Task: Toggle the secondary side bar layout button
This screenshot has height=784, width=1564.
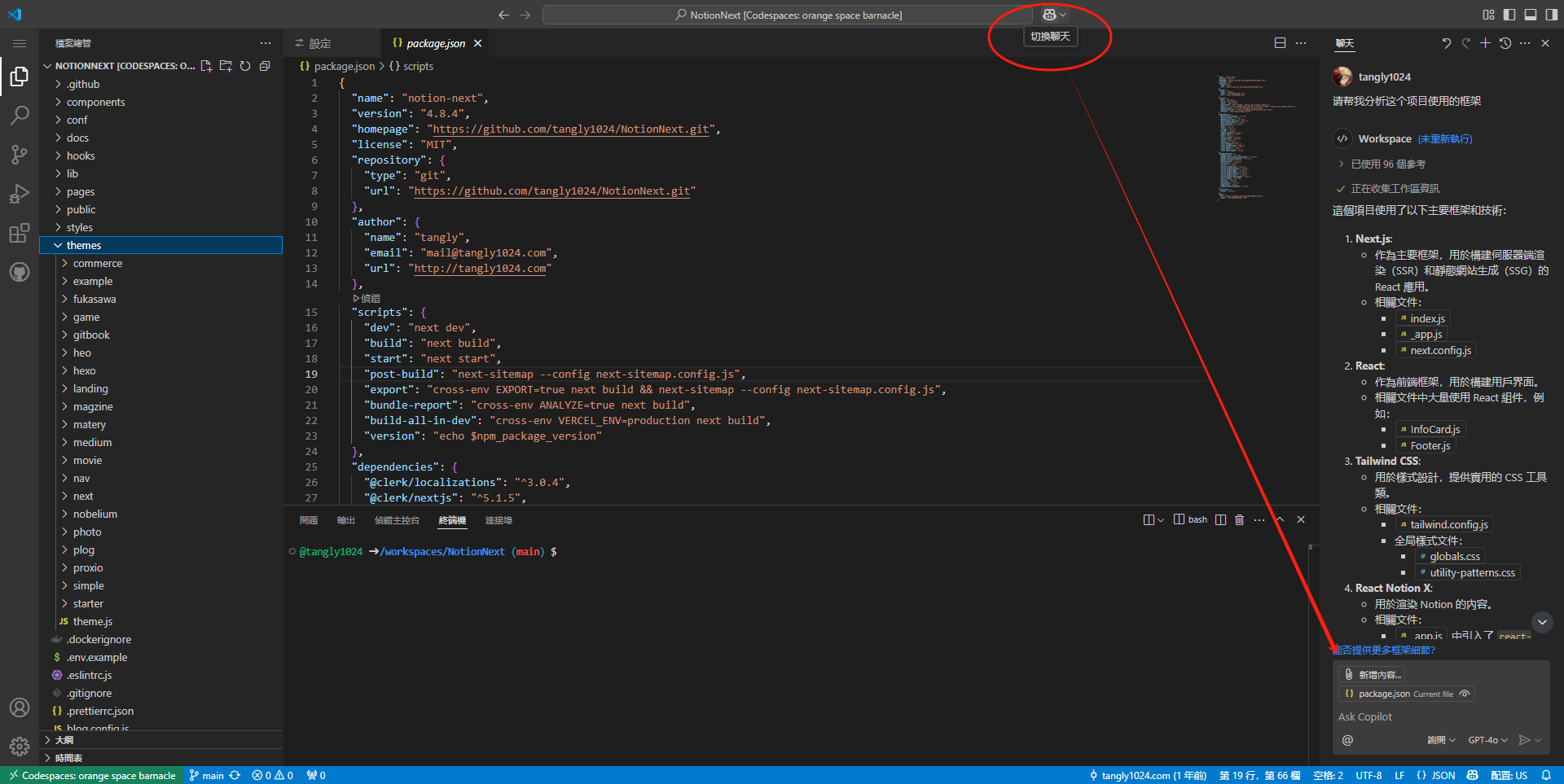Action: (1551, 15)
